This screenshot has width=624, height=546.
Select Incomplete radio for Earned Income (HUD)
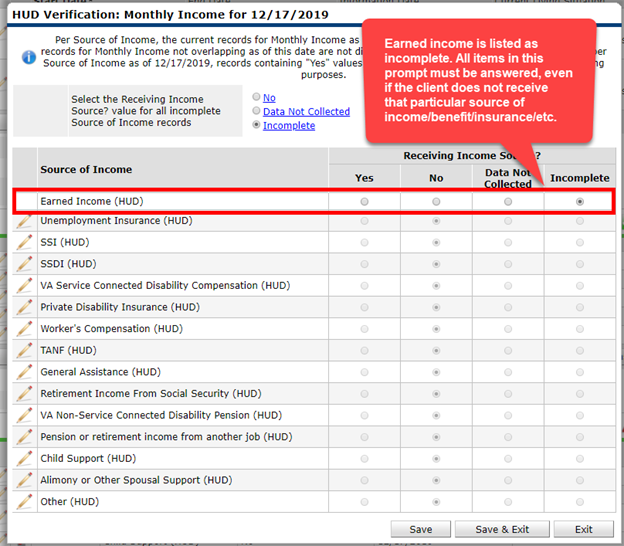(x=580, y=201)
